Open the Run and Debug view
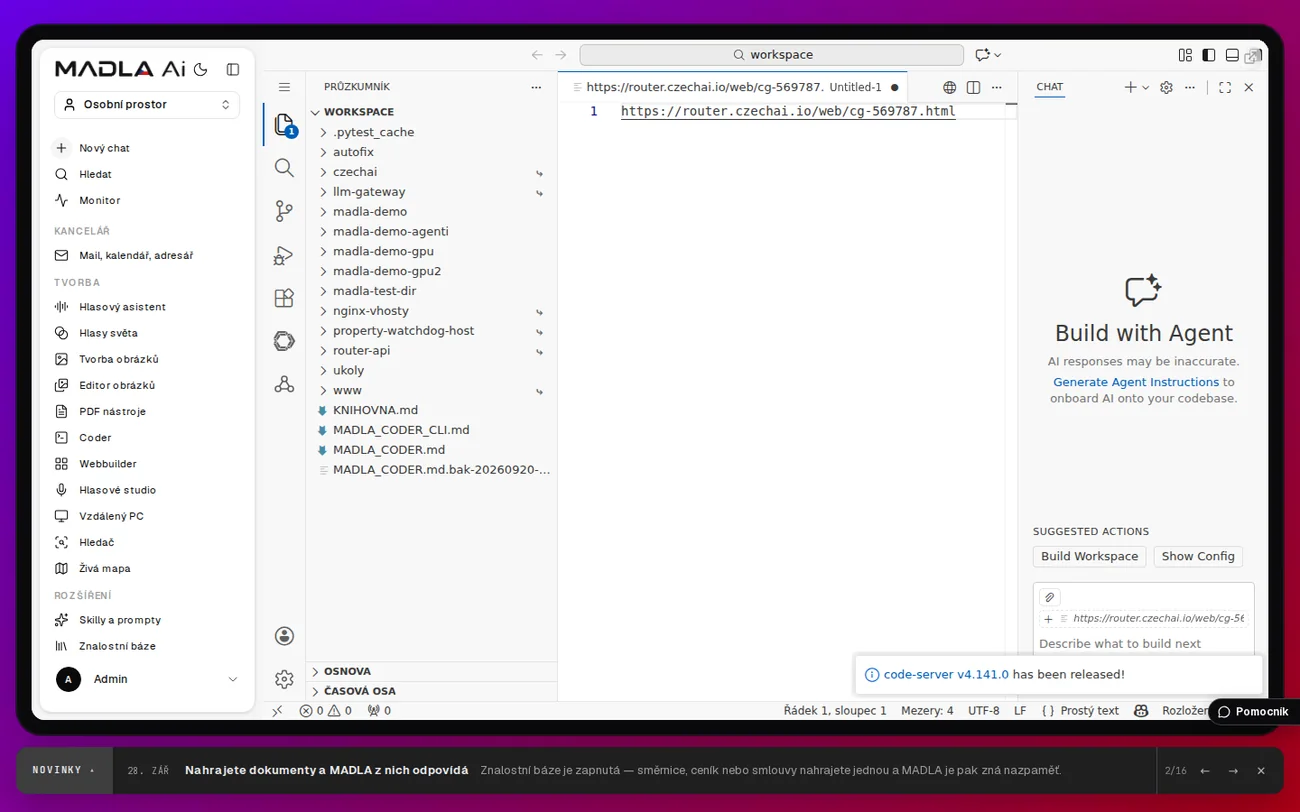 [284, 255]
